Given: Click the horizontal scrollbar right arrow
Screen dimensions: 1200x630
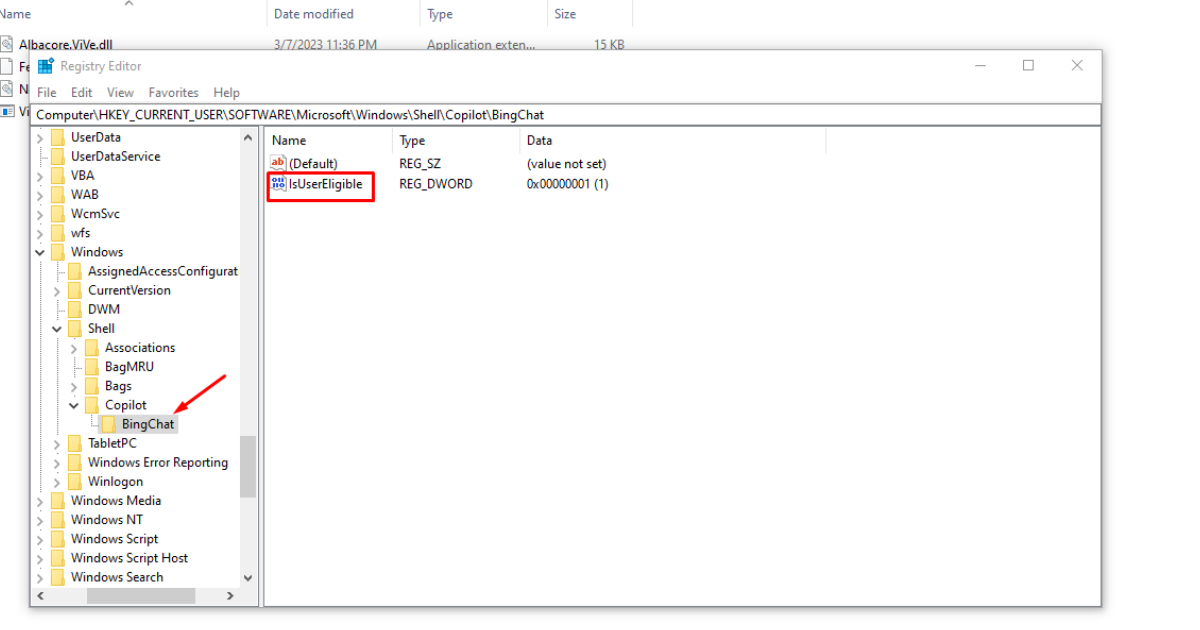Looking at the screenshot, I should 230,596.
